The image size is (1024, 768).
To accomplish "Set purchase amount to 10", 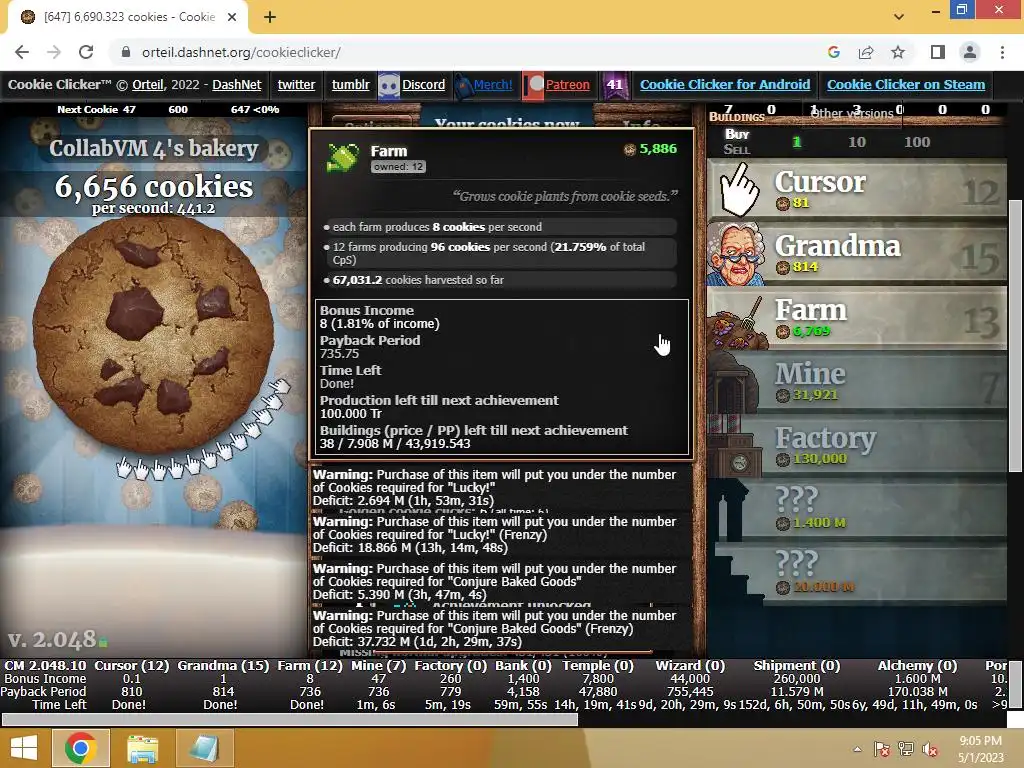I will click(857, 142).
